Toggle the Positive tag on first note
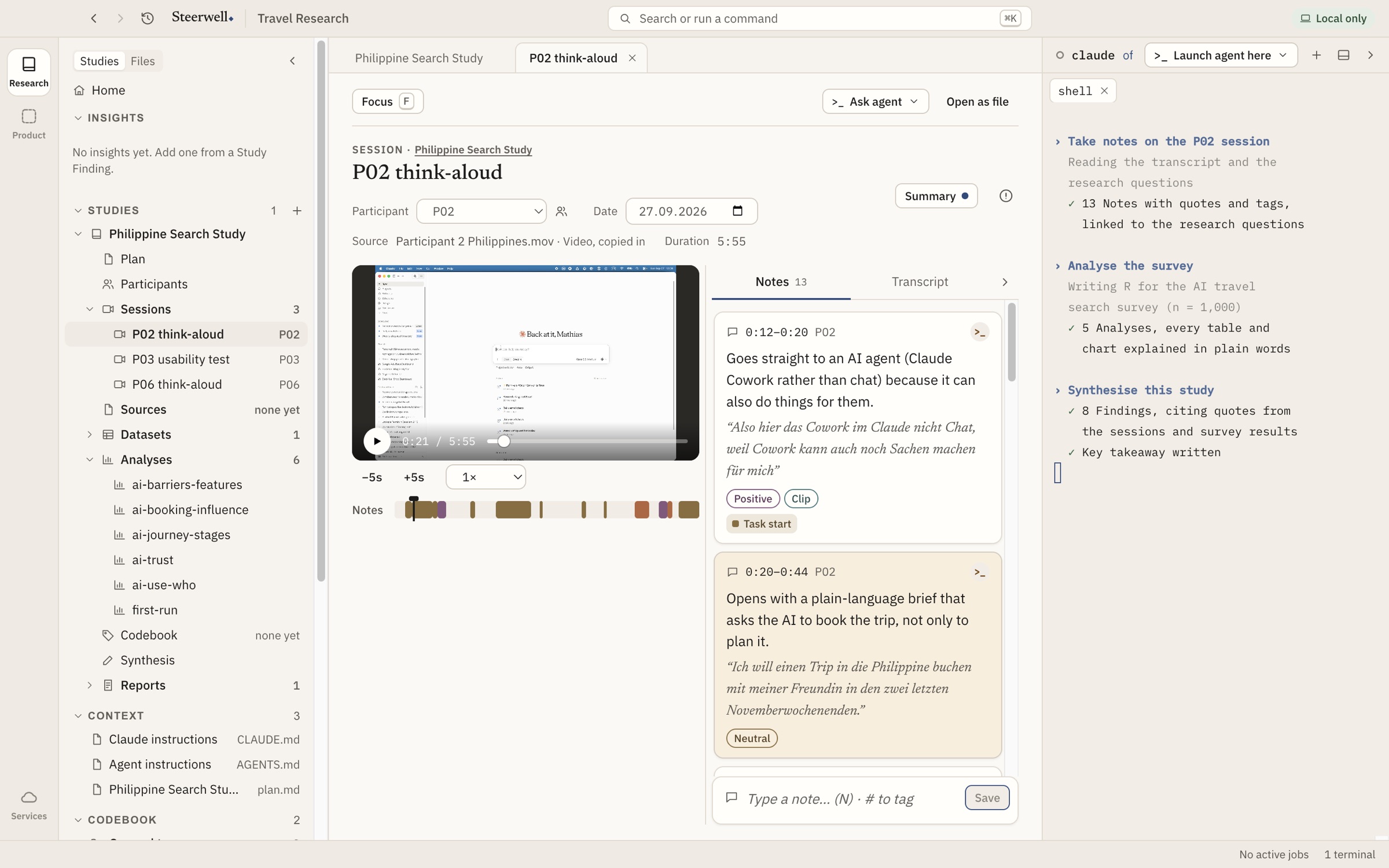Image resolution: width=1389 pixels, height=868 pixels. 752,499
